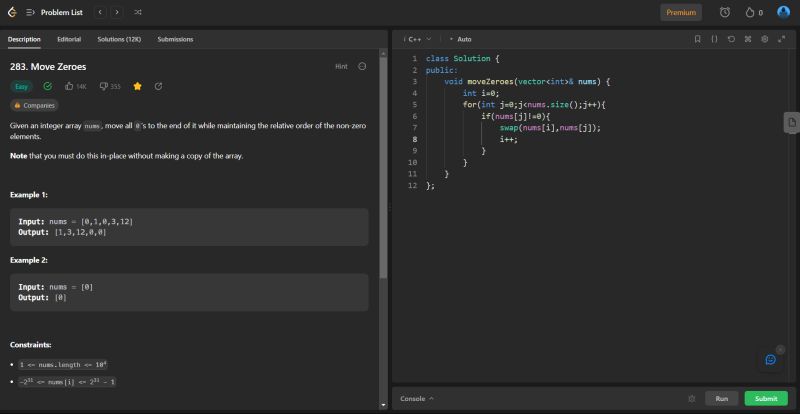
Task: Reset code to default icon
Action: pyautogui.click(x=731, y=39)
